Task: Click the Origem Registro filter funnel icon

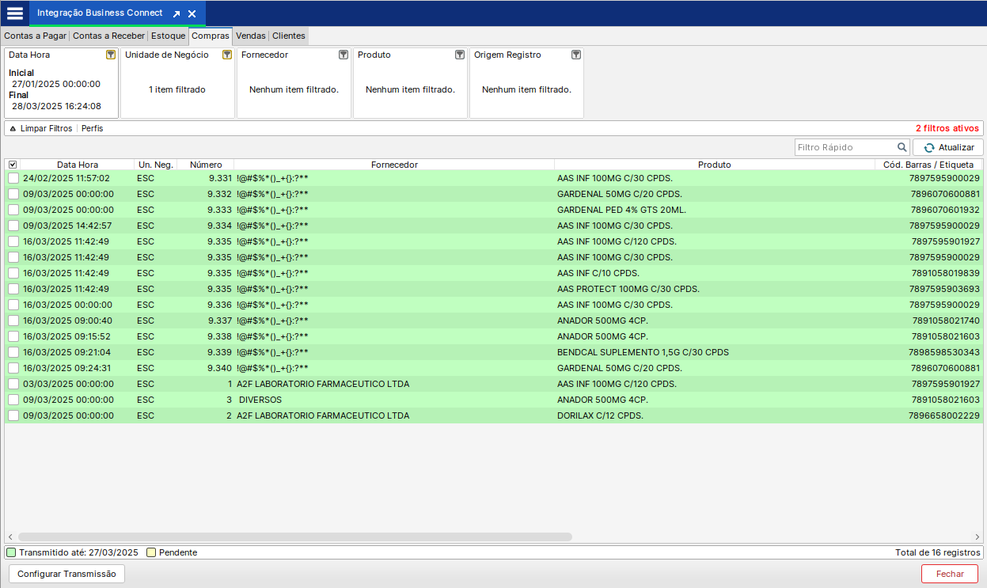Action: [576, 55]
